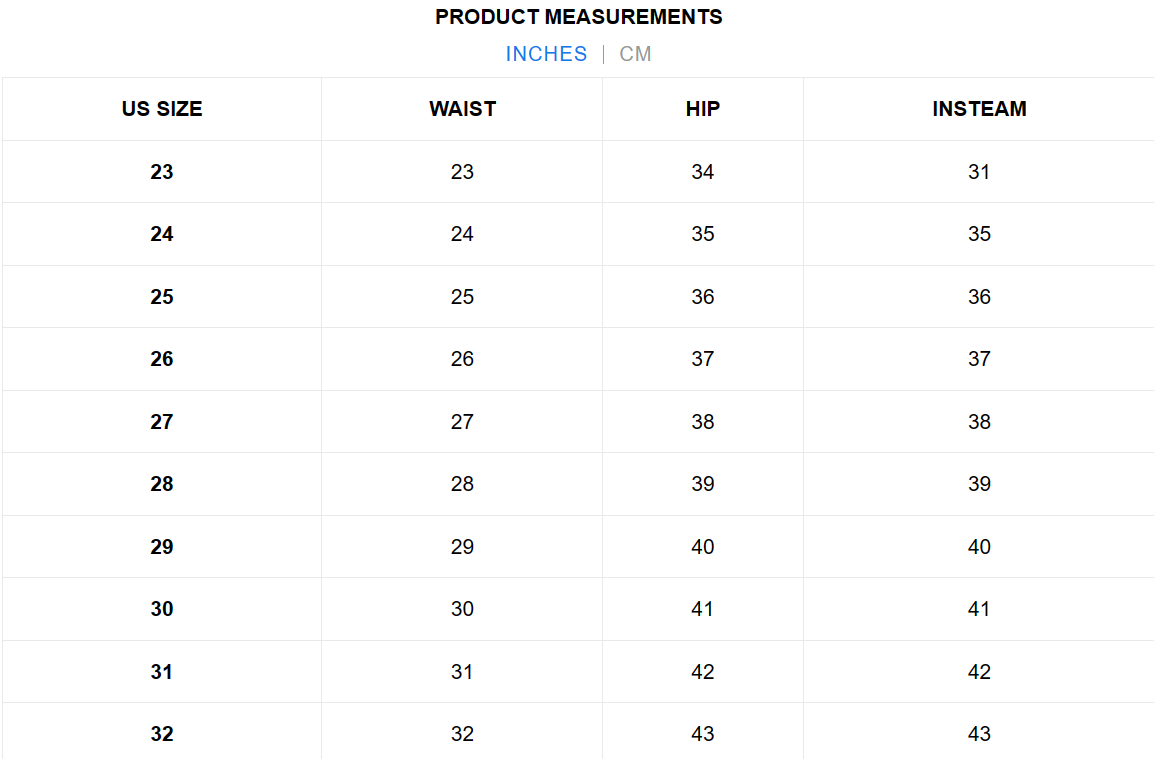
Task: Switch measurements to INCHES
Action: tap(546, 54)
